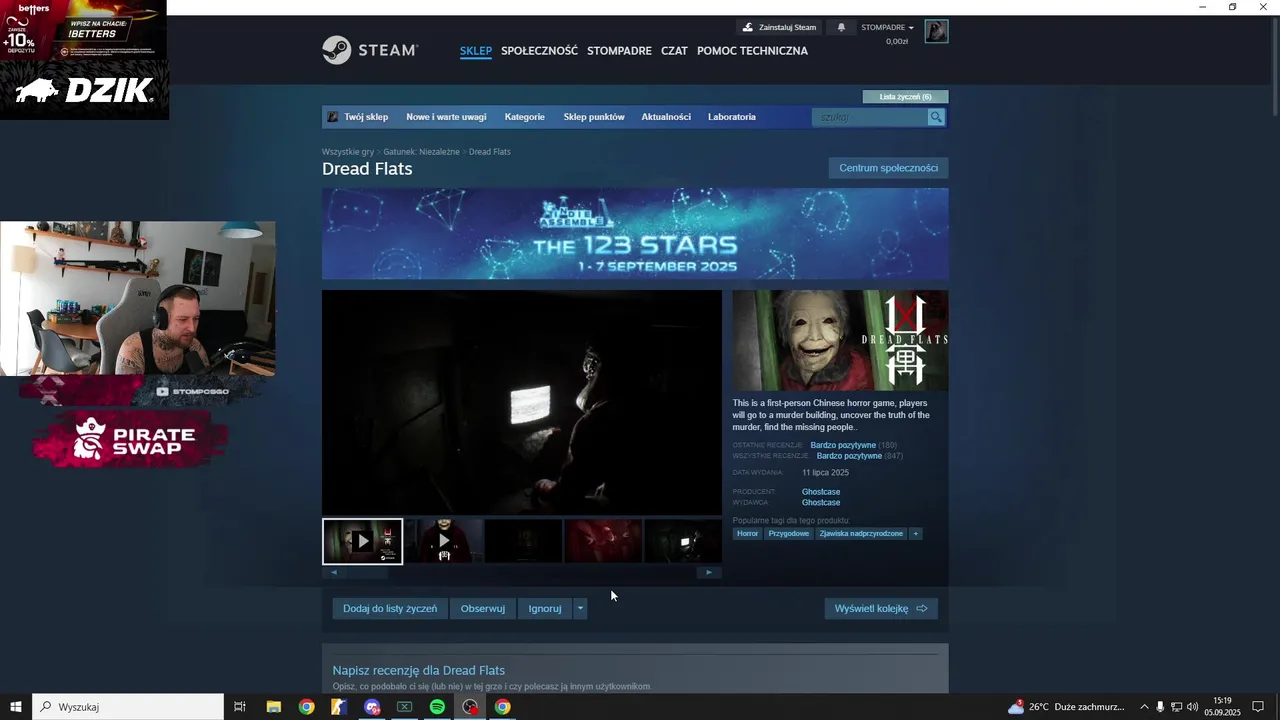Open producer Ghostcase link
Viewport: 1280px width, 720px height.
point(821,492)
